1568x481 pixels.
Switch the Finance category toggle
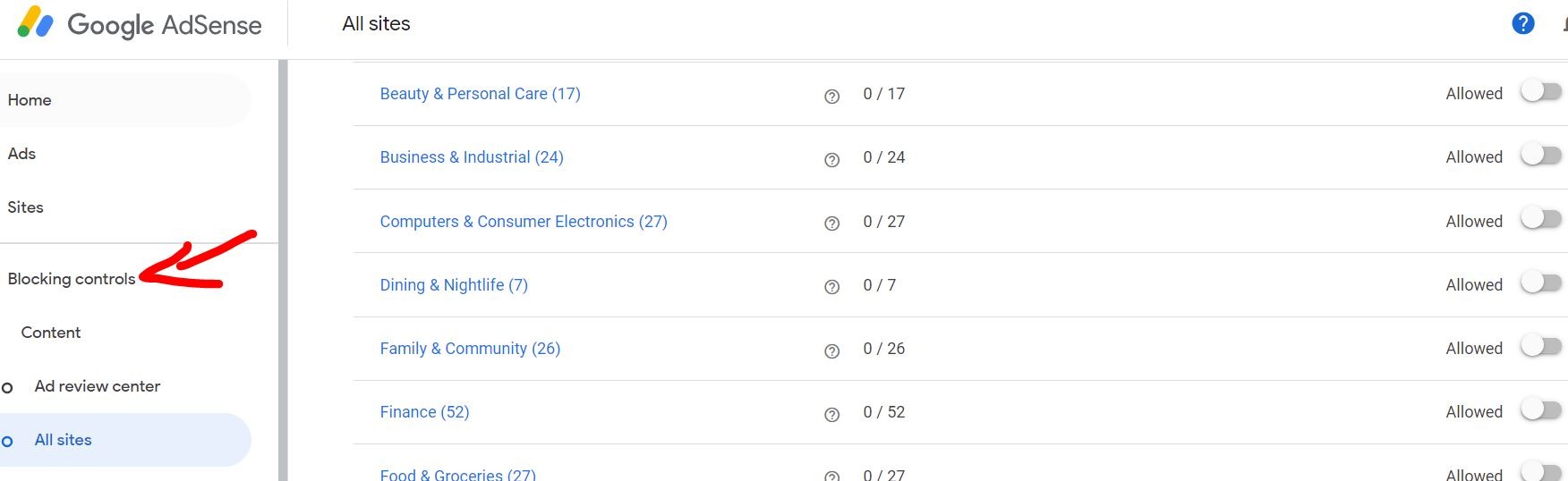1540,410
